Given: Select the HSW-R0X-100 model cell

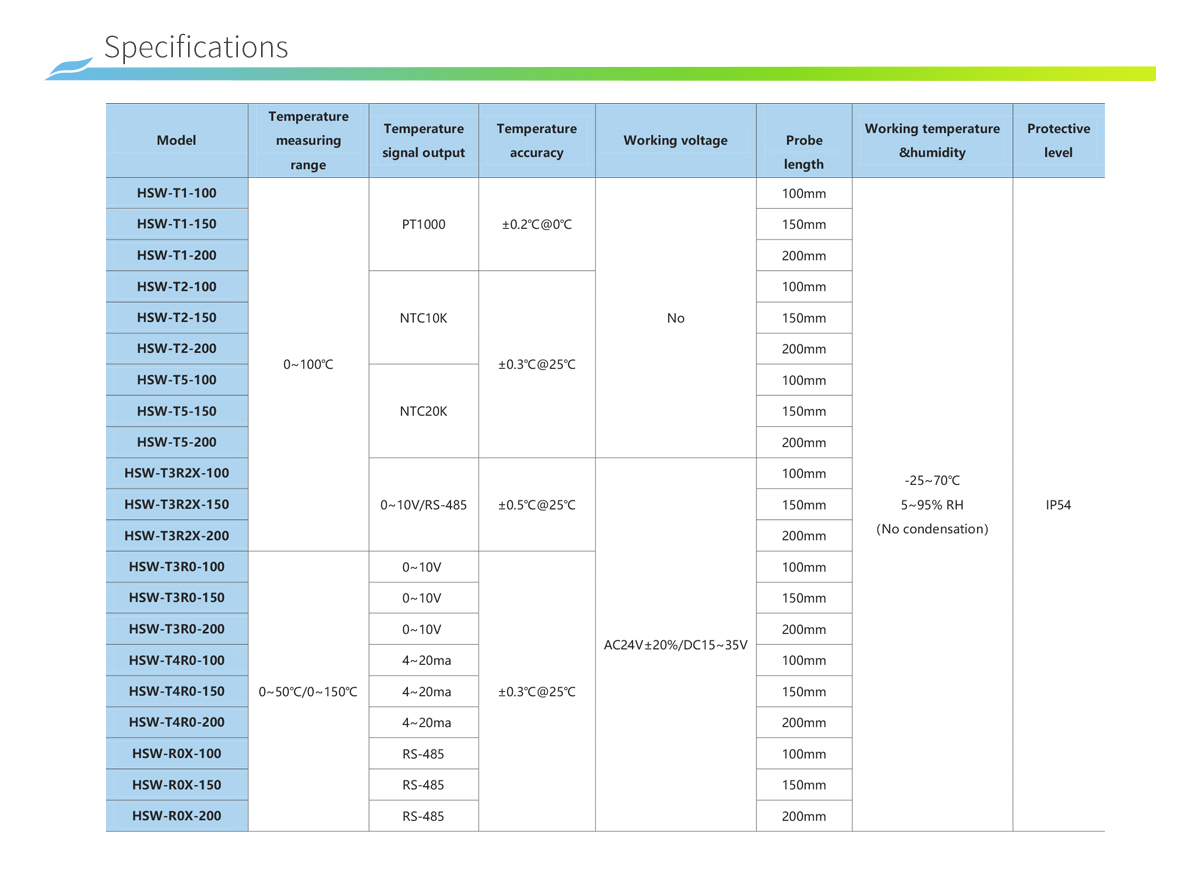Looking at the screenshot, I should coord(176,754).
